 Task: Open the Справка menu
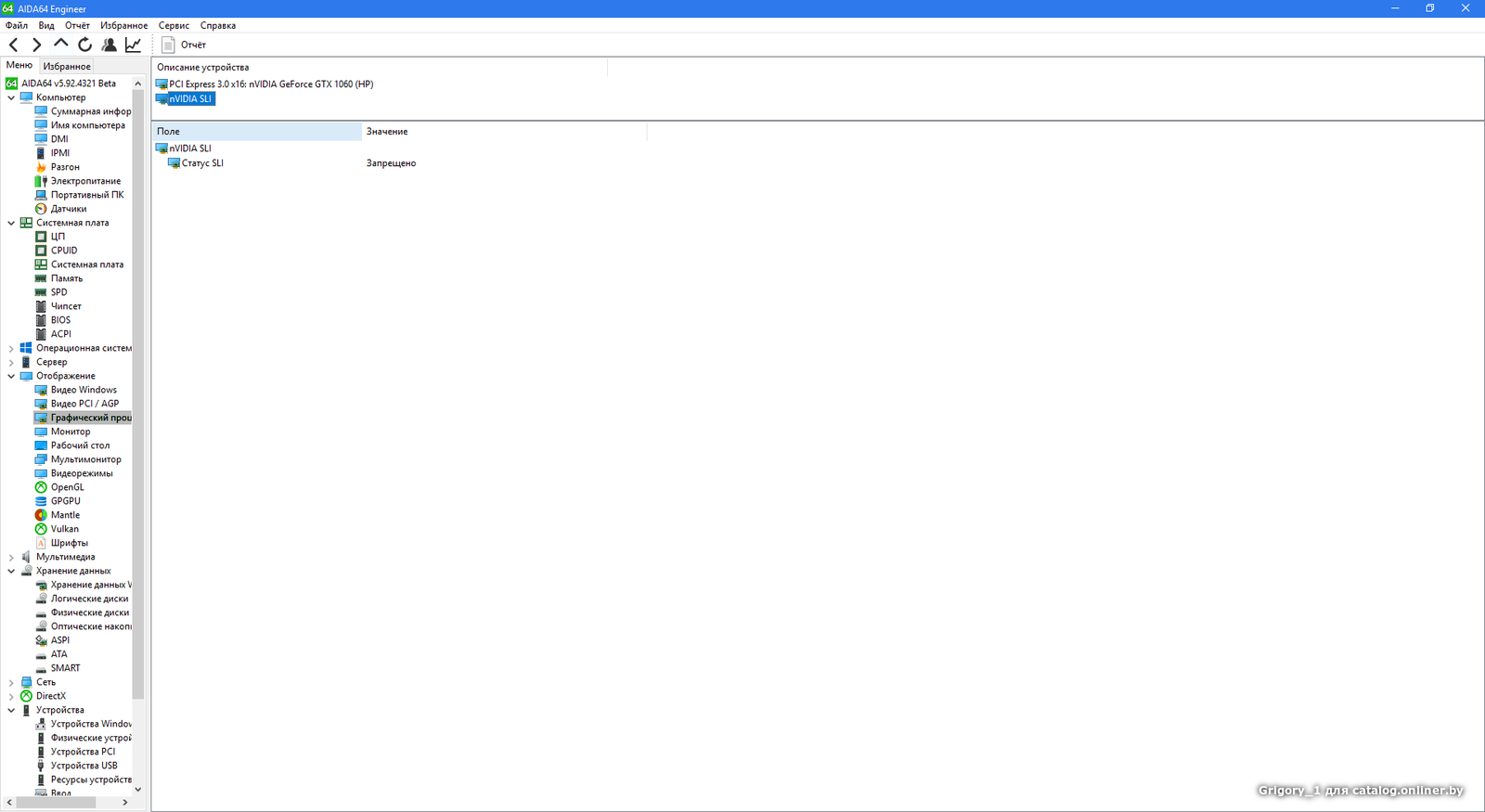218,25
